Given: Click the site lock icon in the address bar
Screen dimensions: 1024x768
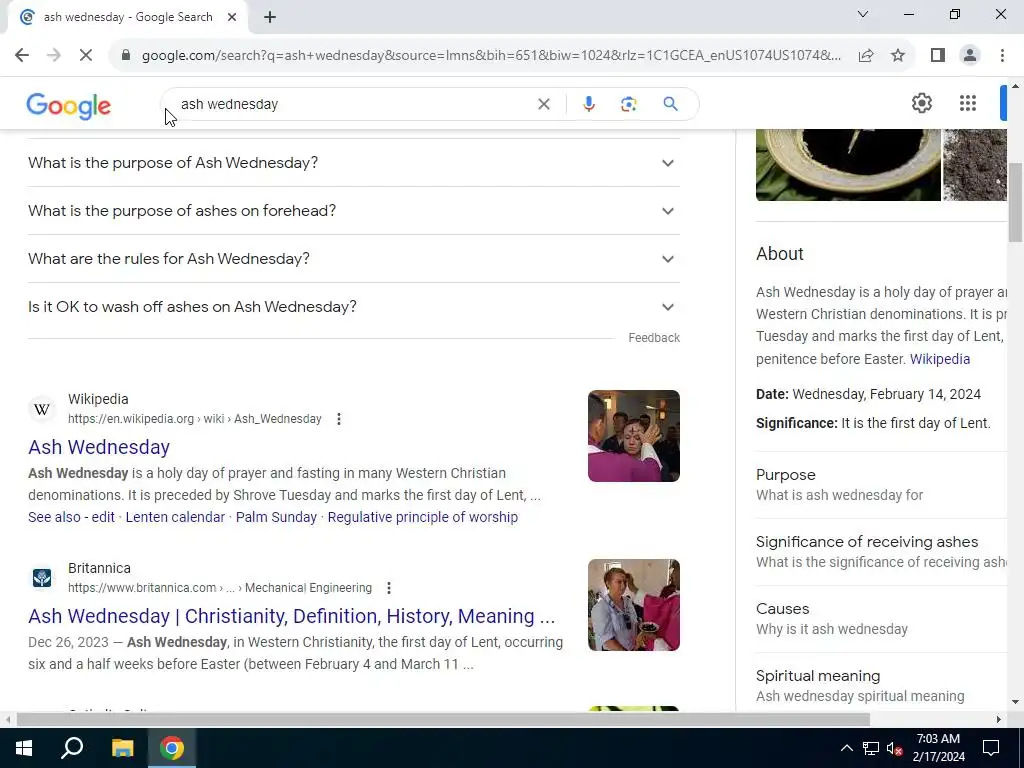Looking at the screenshot, I should click(x=126, y=56).
